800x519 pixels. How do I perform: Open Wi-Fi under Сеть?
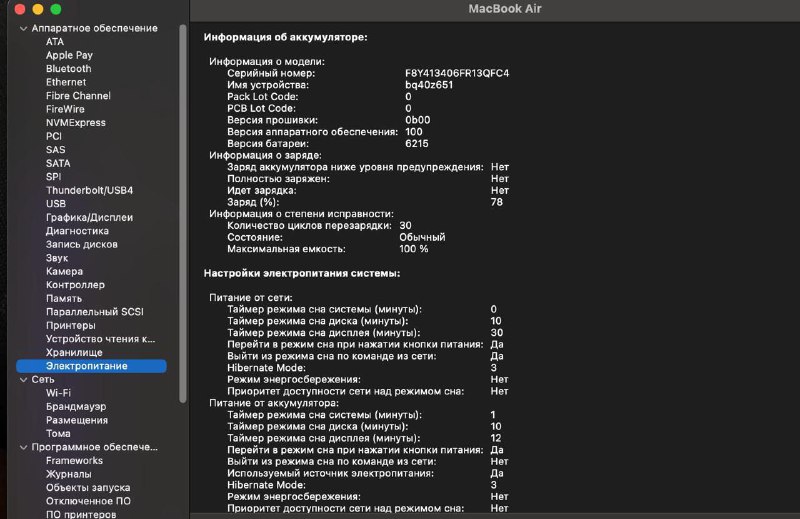pyautogui.click(x=58, y=393)
